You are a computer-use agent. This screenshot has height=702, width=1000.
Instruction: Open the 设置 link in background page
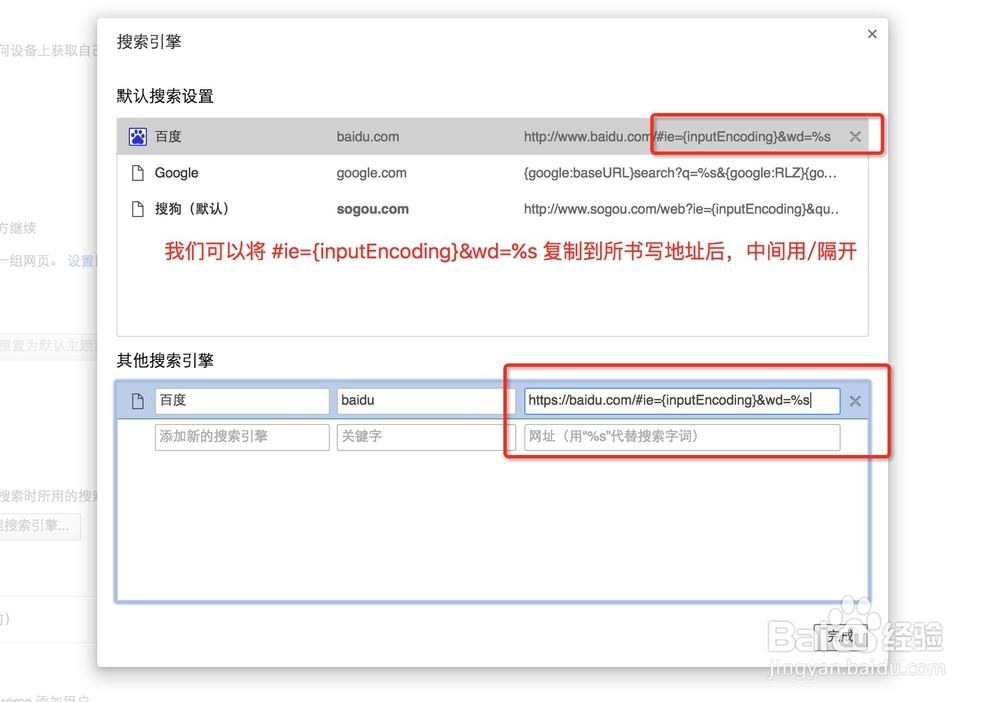click(x=82, y=261)
